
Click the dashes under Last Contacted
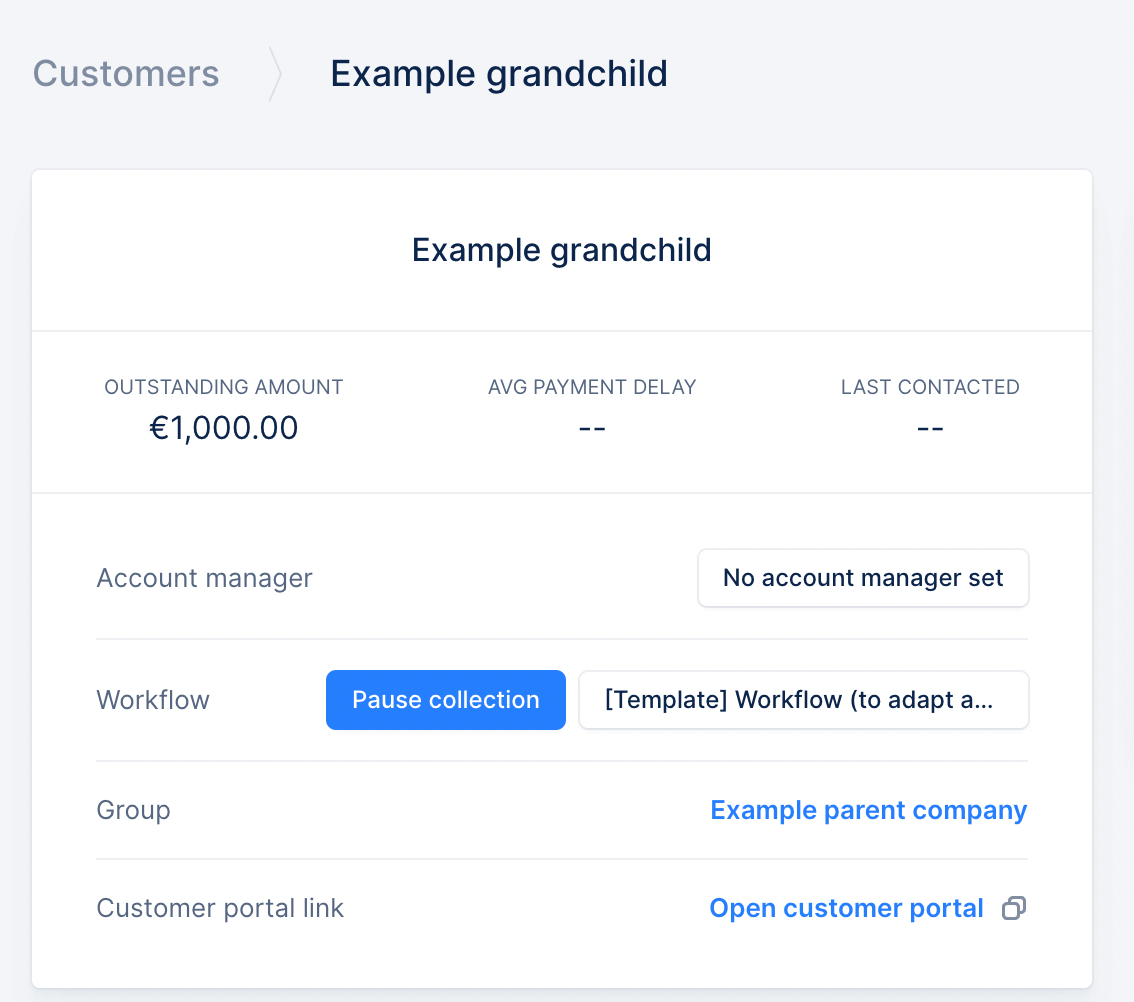tap(930, 429)
